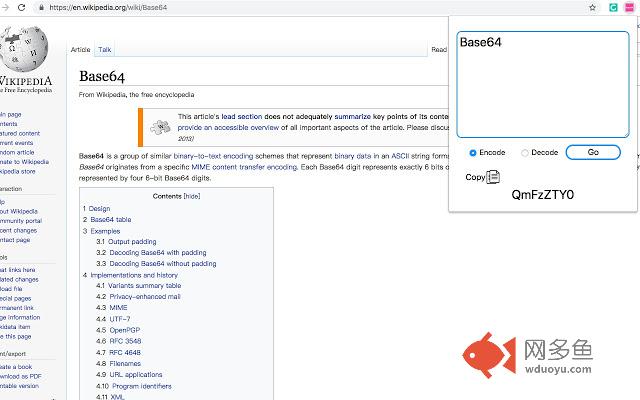The height and width of the screenshot is (400, 640).
Task: Open the lead section link
Action: (241, 116)
